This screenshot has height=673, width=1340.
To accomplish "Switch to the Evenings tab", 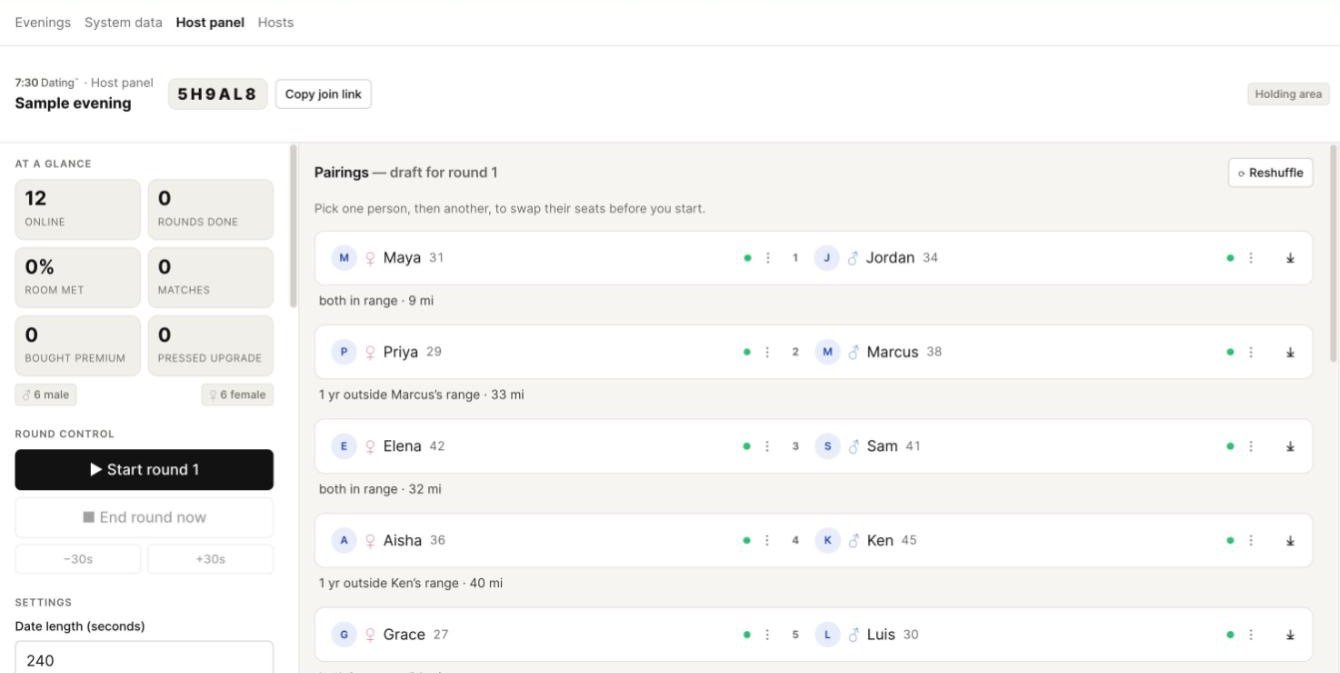I will click(x=43, y=22).
